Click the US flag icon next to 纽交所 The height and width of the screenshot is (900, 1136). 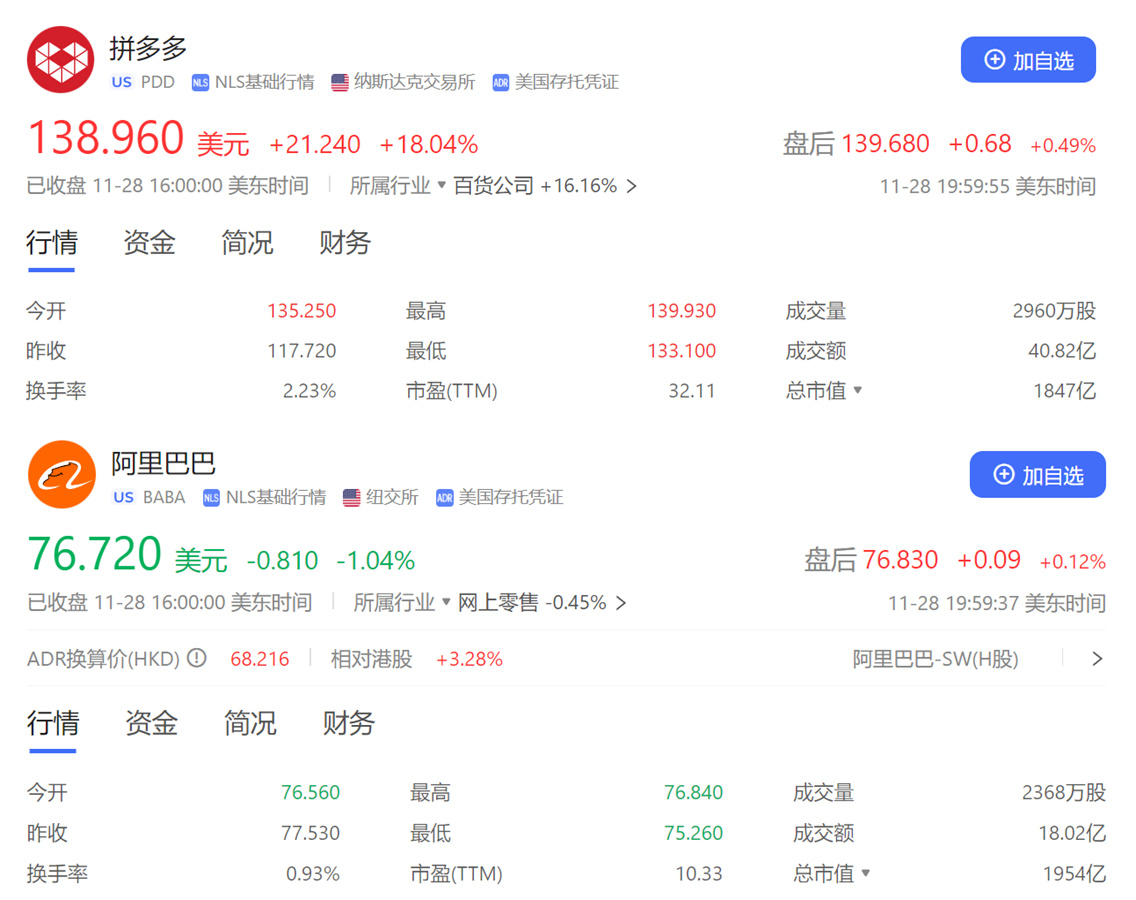[352, 497]
